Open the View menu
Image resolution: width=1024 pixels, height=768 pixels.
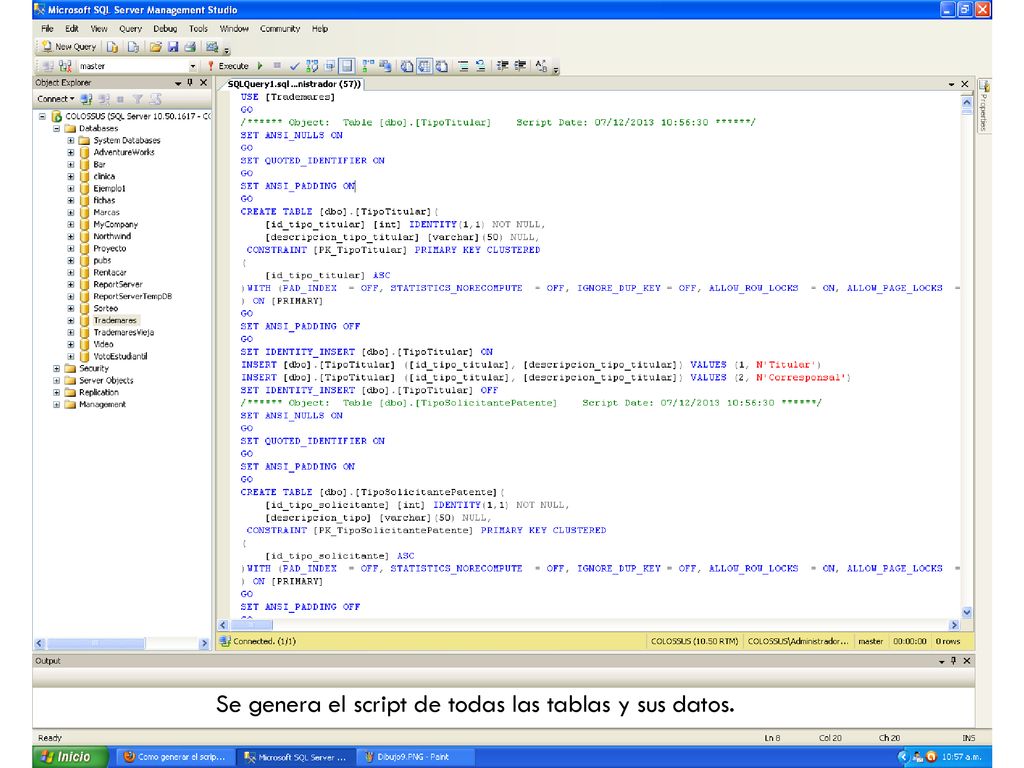pos(99,29)
